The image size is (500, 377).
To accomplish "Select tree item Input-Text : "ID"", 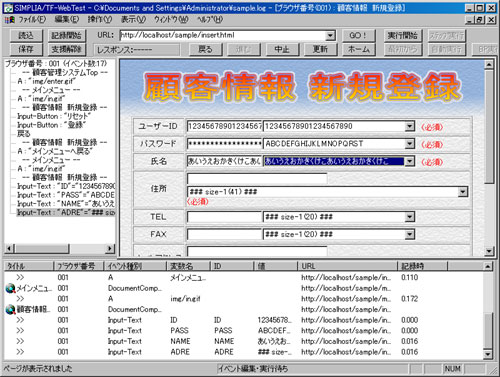I will point(66,186).
